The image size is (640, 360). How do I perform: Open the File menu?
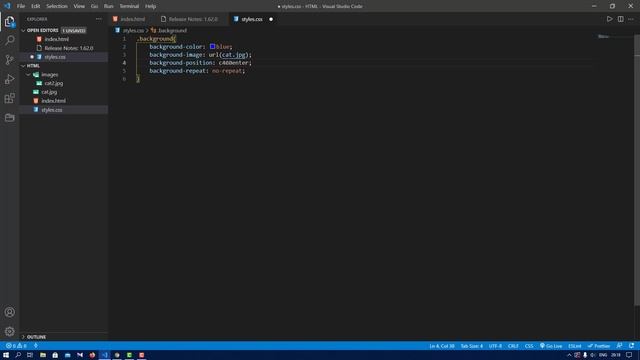(21, 6)
